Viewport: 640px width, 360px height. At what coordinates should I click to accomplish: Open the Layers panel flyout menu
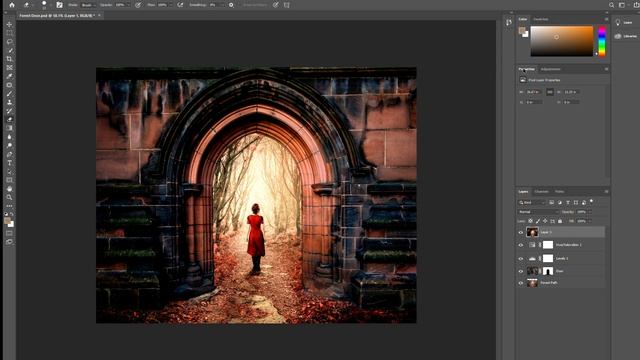click(x=607, y=191)
